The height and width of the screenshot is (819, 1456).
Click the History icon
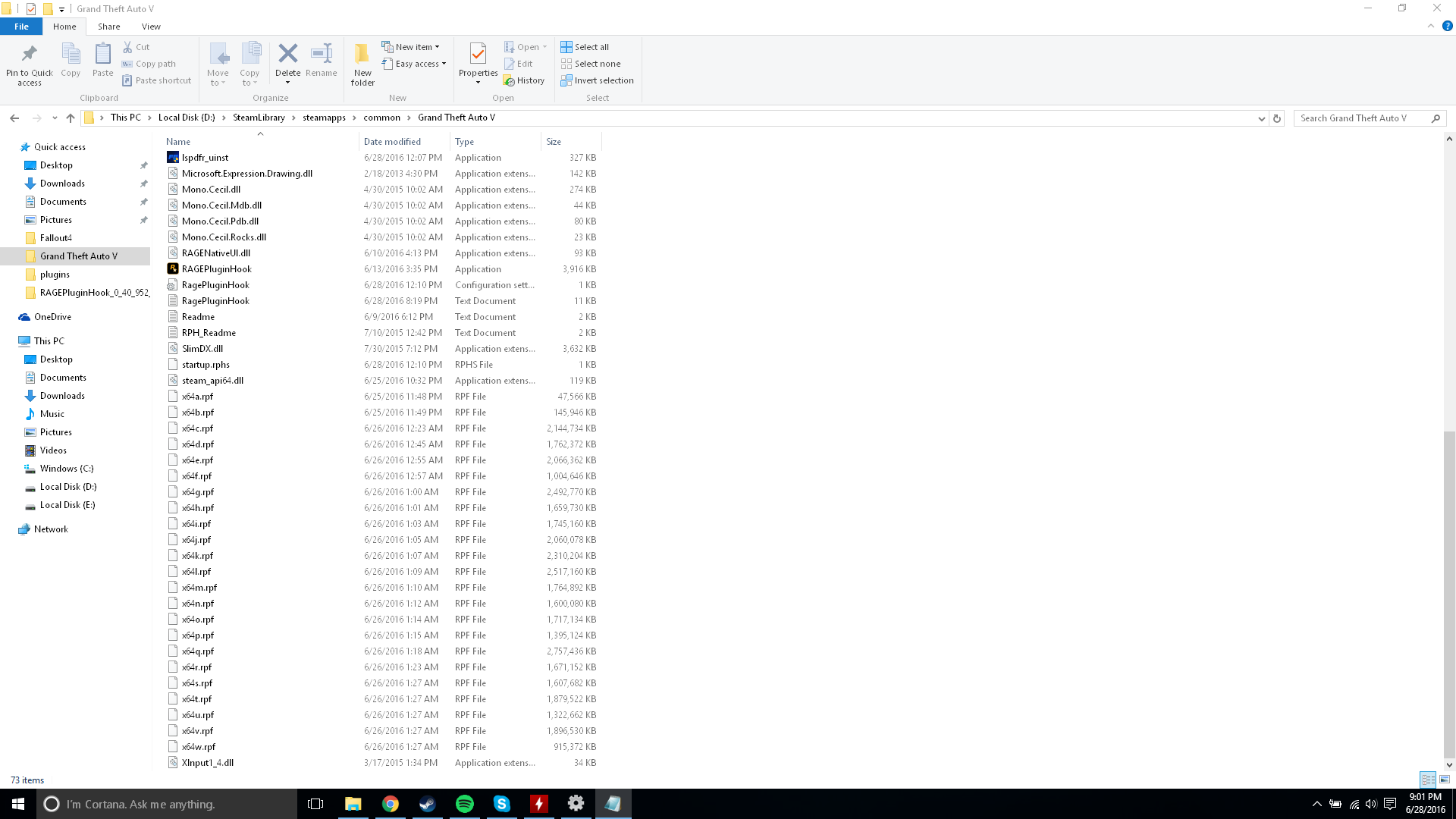(524, 80)
